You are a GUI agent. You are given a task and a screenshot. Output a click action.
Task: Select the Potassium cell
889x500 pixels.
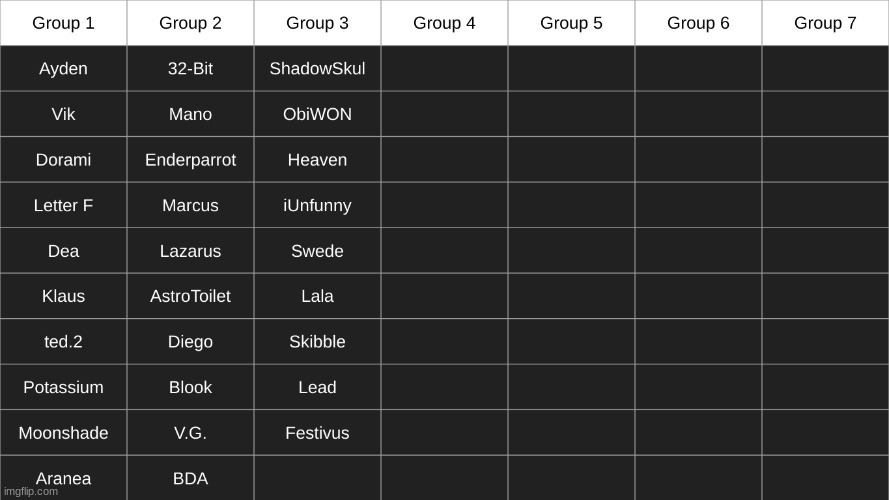(x=63, y=388)
